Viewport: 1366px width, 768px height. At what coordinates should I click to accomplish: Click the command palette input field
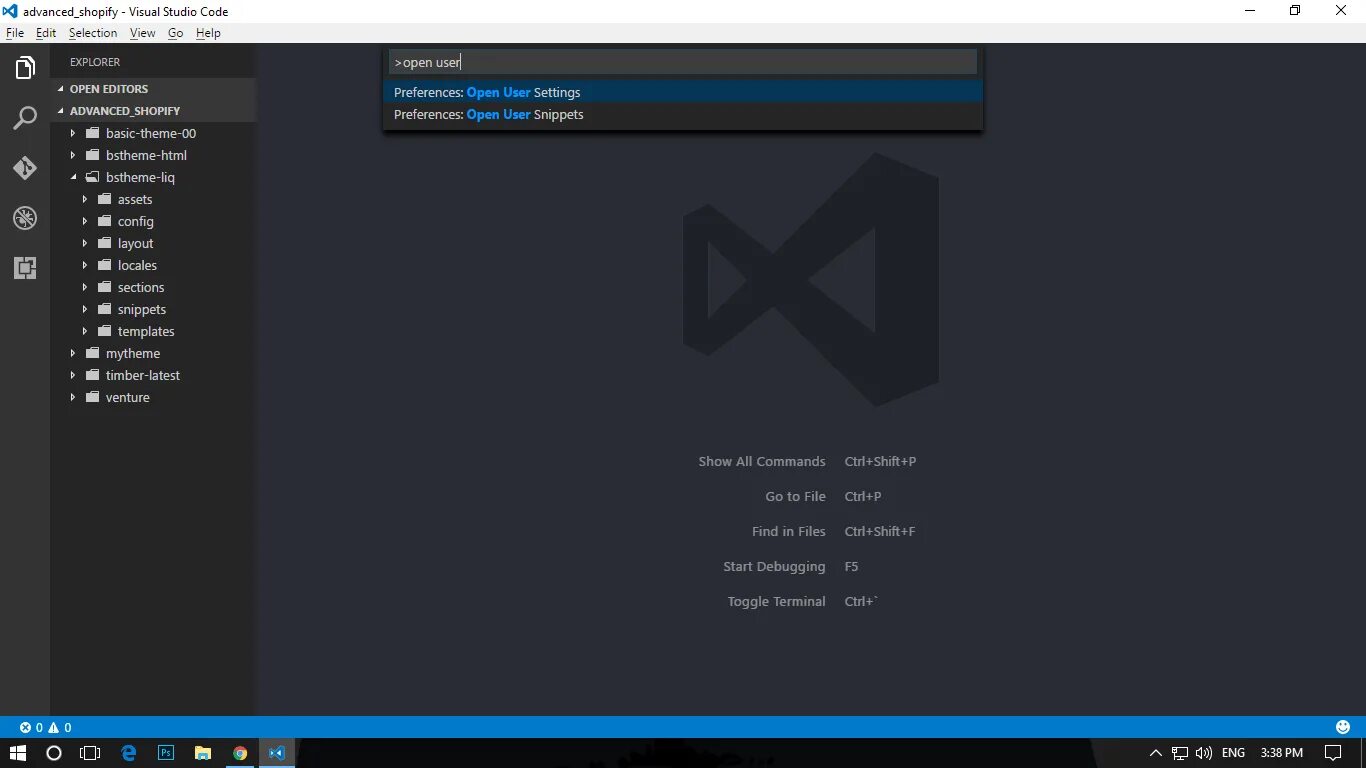click(x=683, y=62)
